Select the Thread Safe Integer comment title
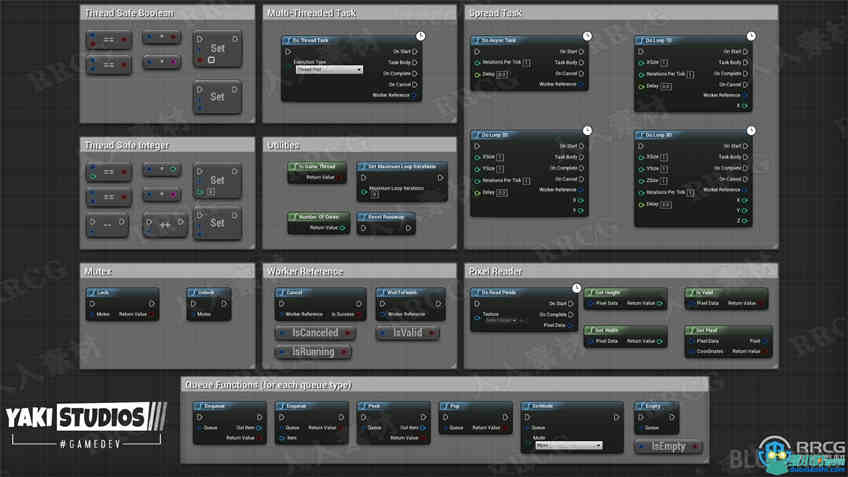This screenshot has width=848, height=477. (x=127, y=145)
